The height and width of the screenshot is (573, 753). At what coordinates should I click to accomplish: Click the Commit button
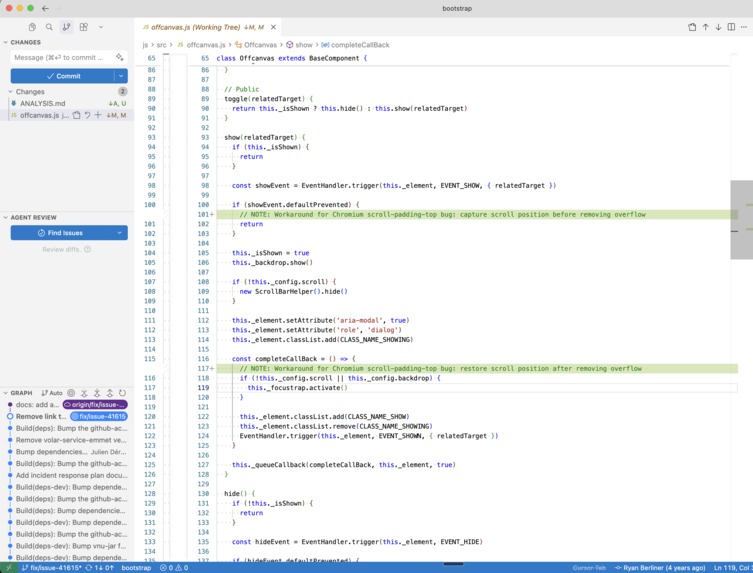62,76
